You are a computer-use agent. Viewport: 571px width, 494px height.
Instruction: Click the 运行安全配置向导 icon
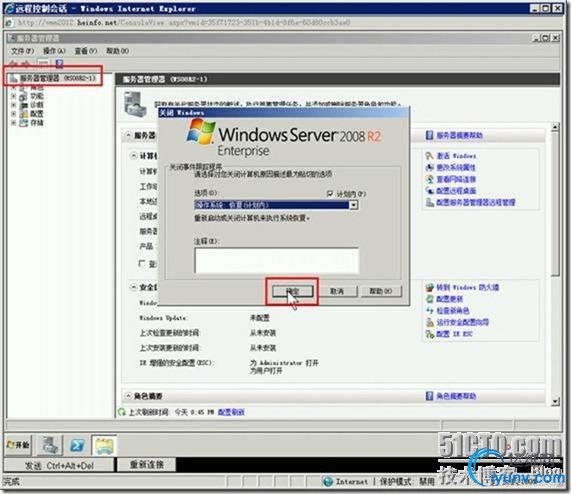pyautogui.click(x=430, y=322)
